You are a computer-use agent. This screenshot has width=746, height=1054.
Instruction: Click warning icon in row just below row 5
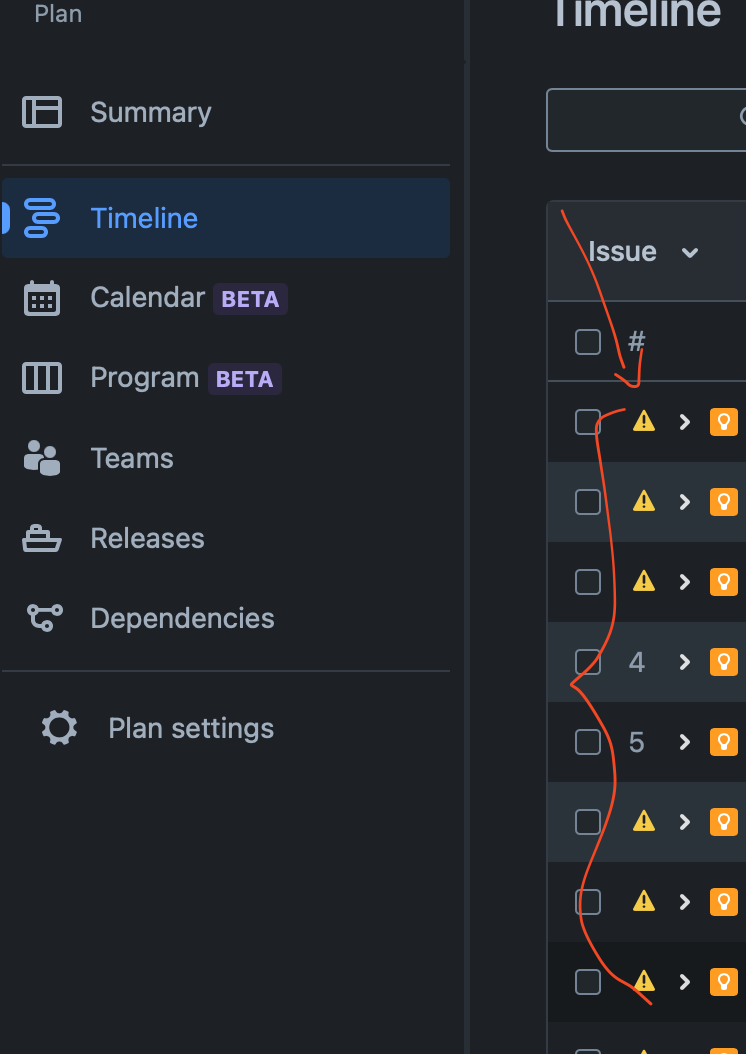(x=644, y=821)
